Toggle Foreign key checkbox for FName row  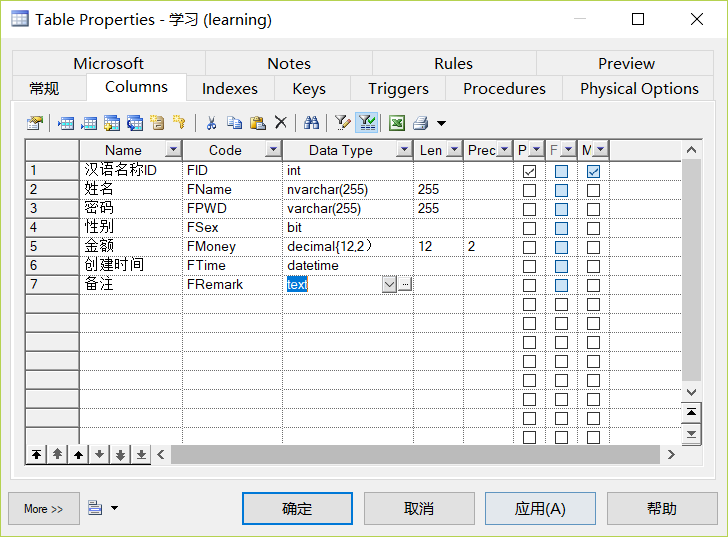[561, 190]
